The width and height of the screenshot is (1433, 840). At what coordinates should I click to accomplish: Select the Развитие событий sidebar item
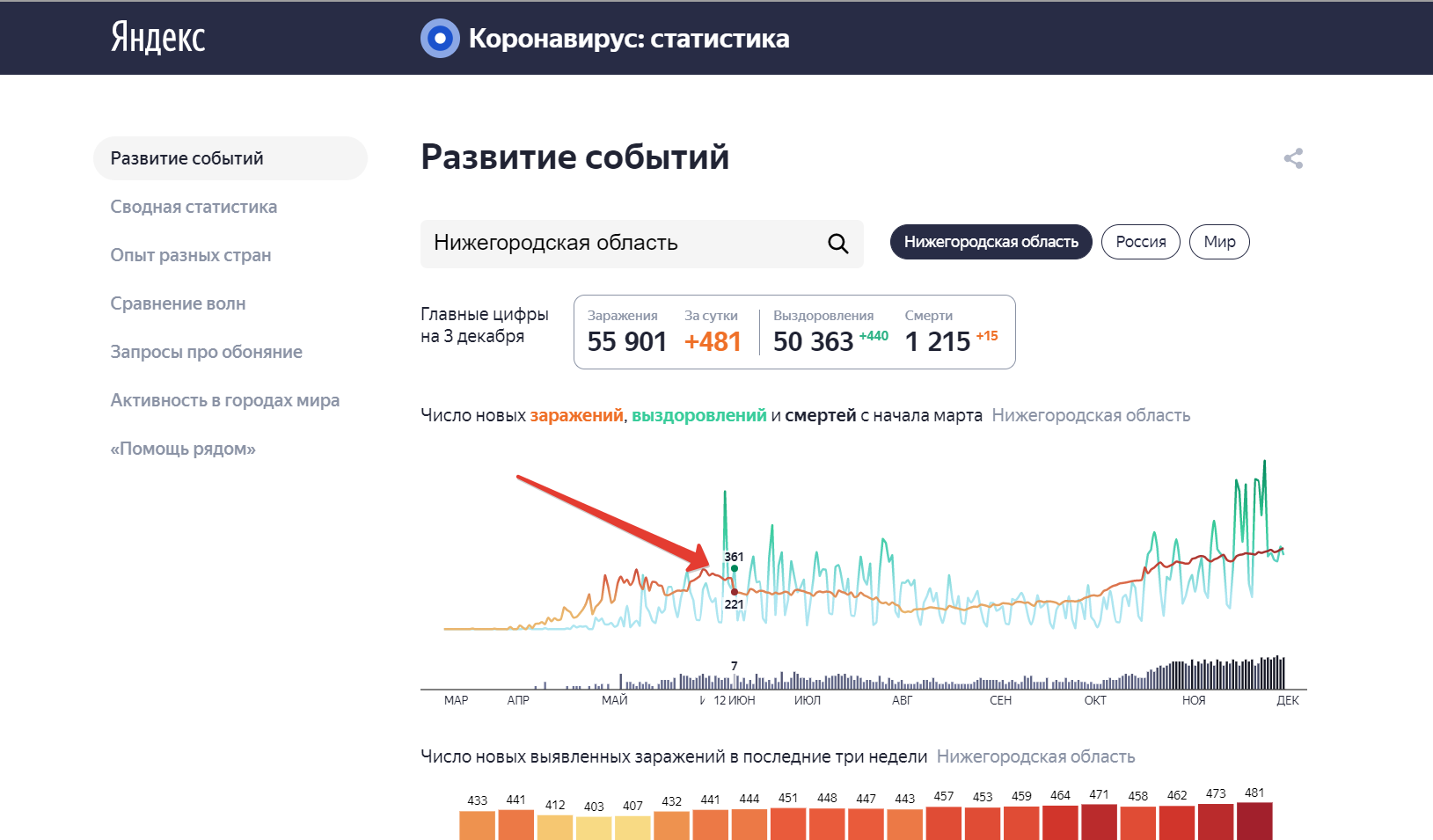(186, 158)
